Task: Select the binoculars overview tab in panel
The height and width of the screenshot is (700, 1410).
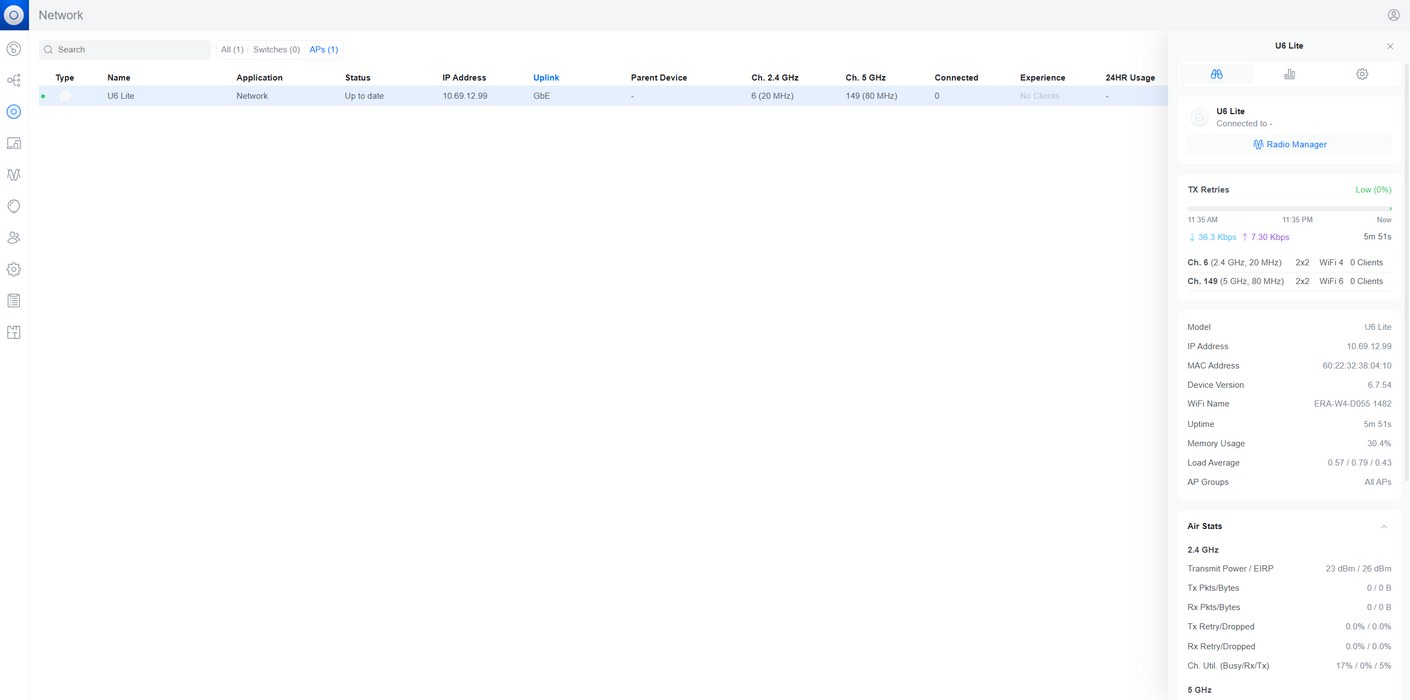Action: pos(1216,74)
